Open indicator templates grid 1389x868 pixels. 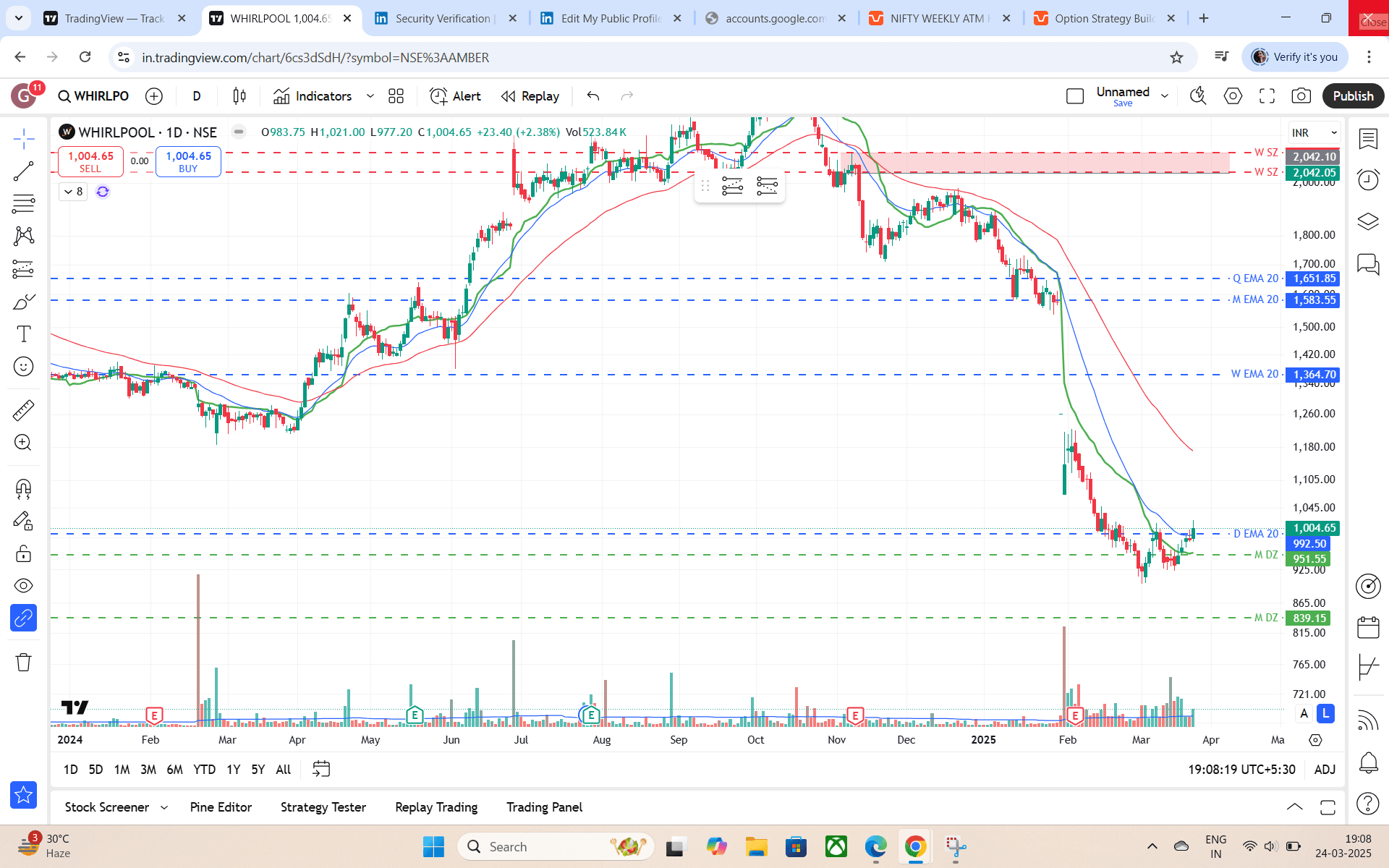(x=396, y=96)
